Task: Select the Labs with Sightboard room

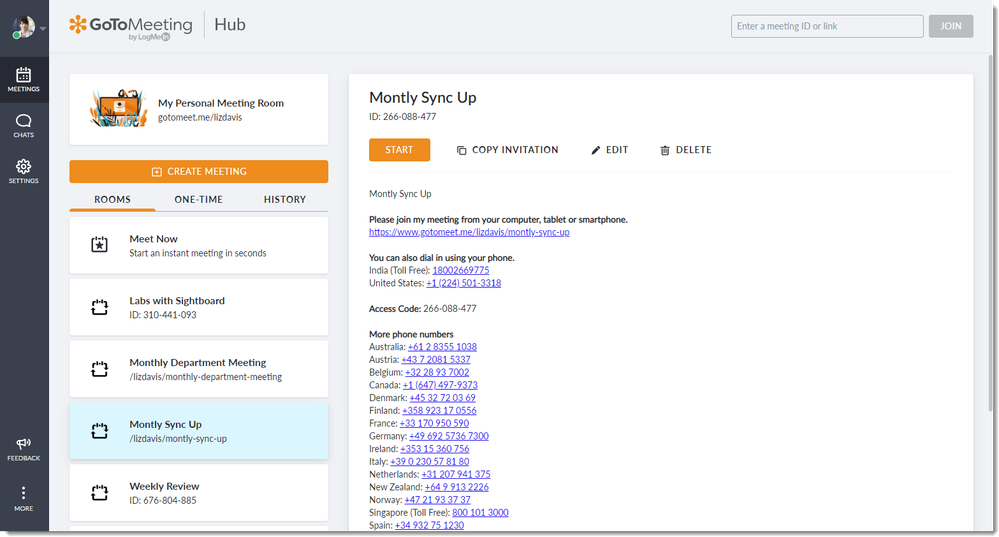Action: pyautogui.click(x=199, y=307)
